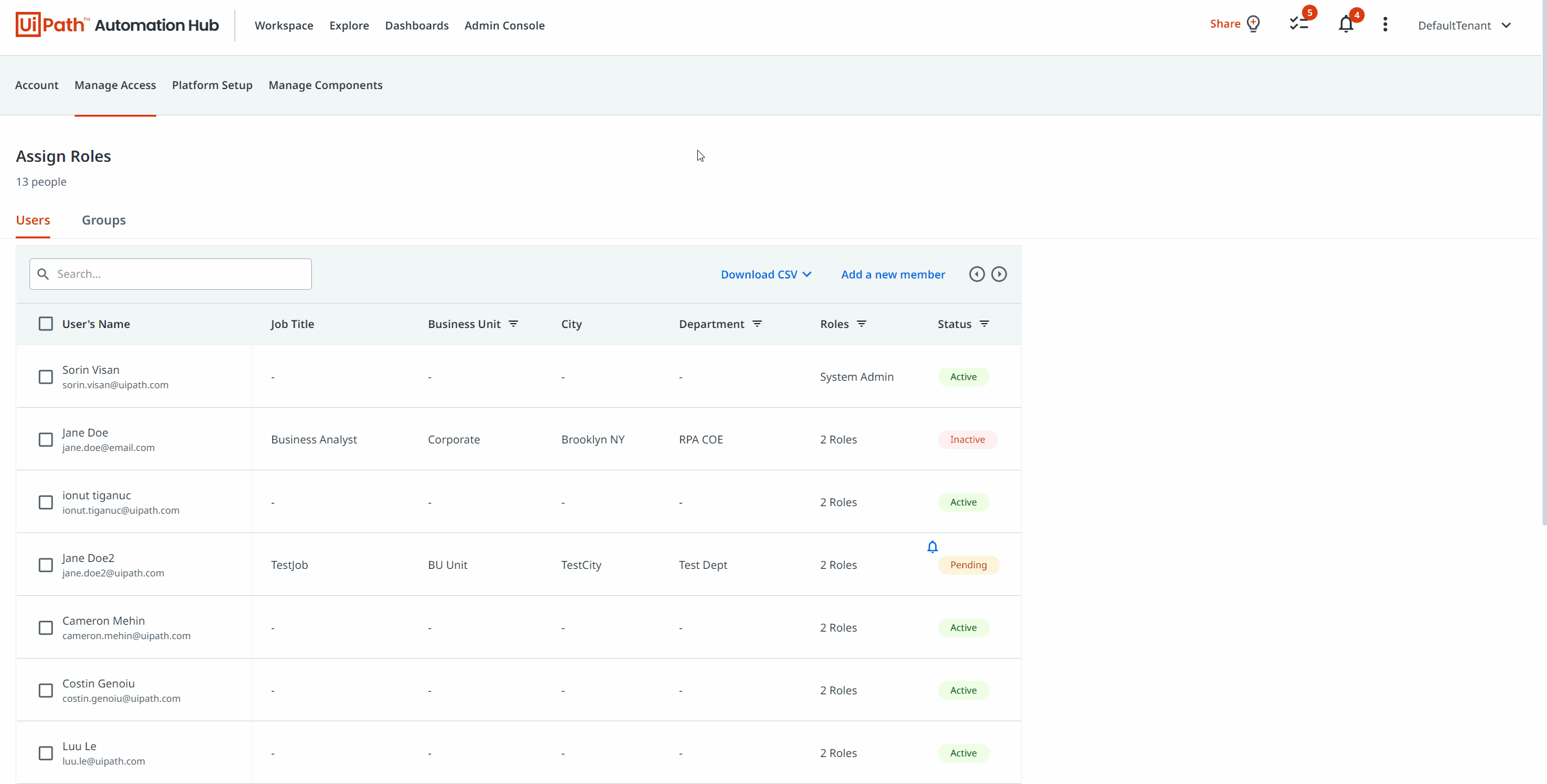
Task: Filter by Business Unit column
Action: coord(513,324)
